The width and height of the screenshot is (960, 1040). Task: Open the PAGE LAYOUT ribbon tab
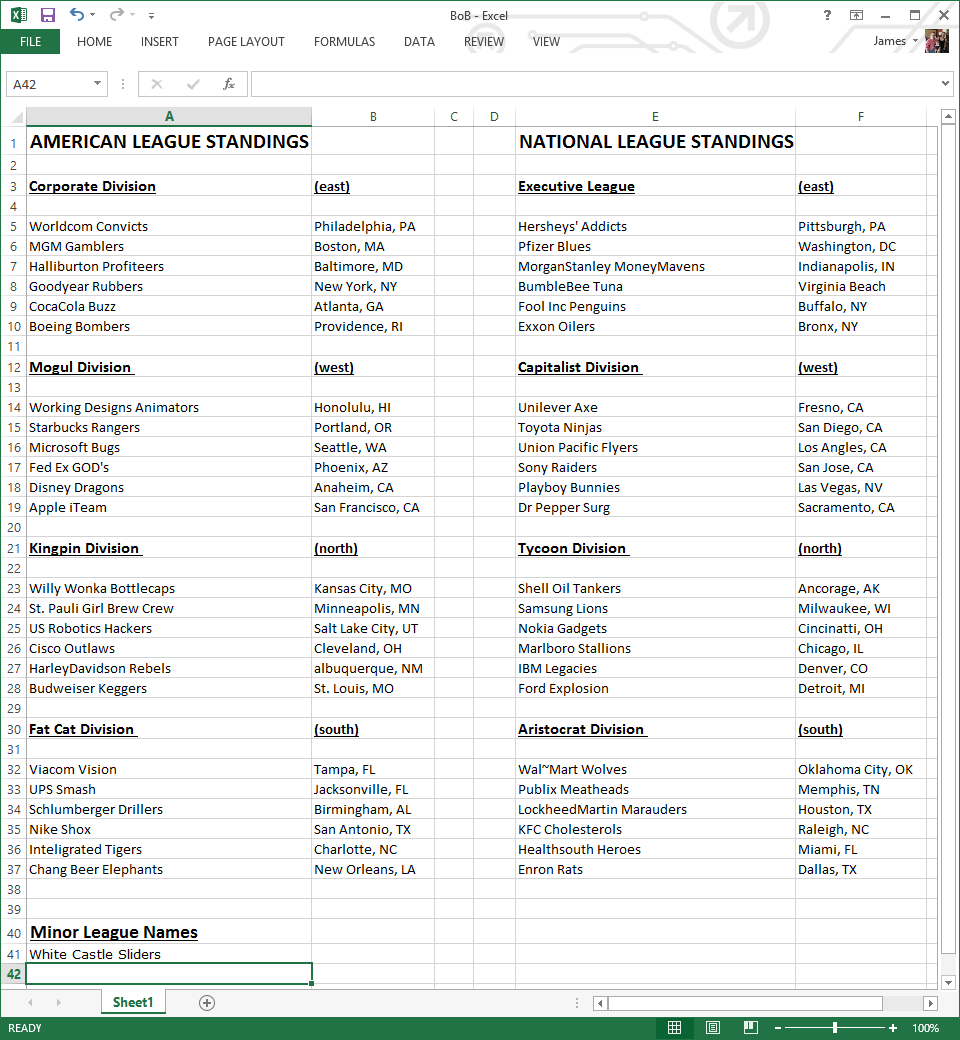(246, 42)
